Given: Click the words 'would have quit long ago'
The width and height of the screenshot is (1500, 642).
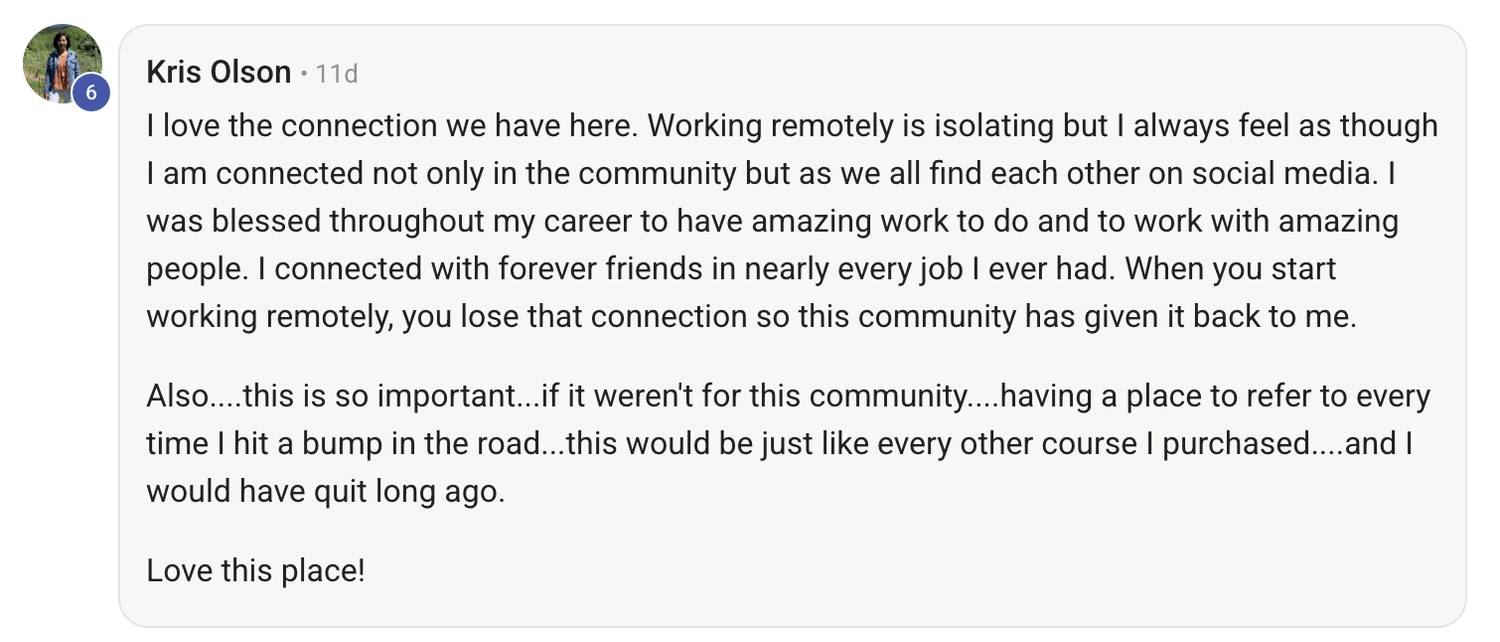Looking at the screenshot, I should coord(324,492).
